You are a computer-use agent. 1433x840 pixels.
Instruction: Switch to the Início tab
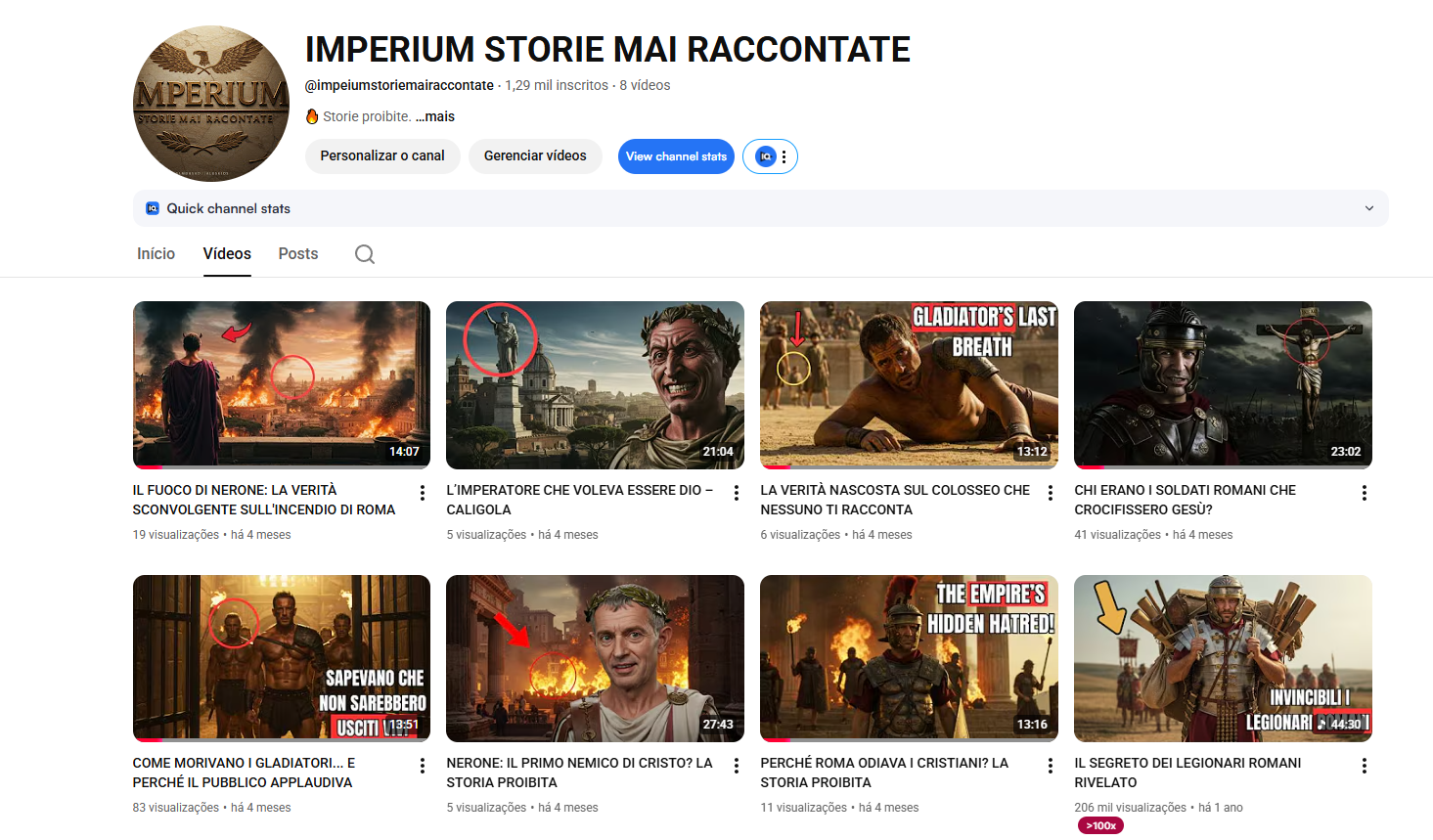point(156,253)
